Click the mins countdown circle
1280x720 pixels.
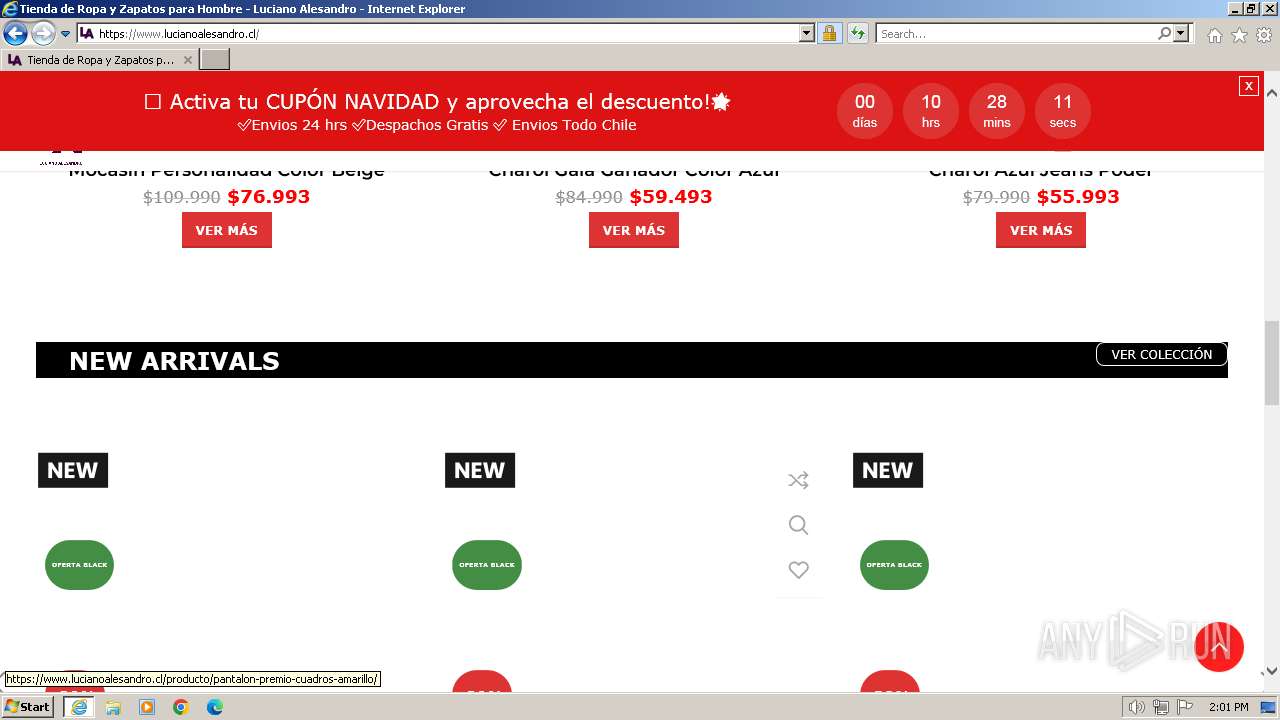pyautogui.click(x=997, y=111)
